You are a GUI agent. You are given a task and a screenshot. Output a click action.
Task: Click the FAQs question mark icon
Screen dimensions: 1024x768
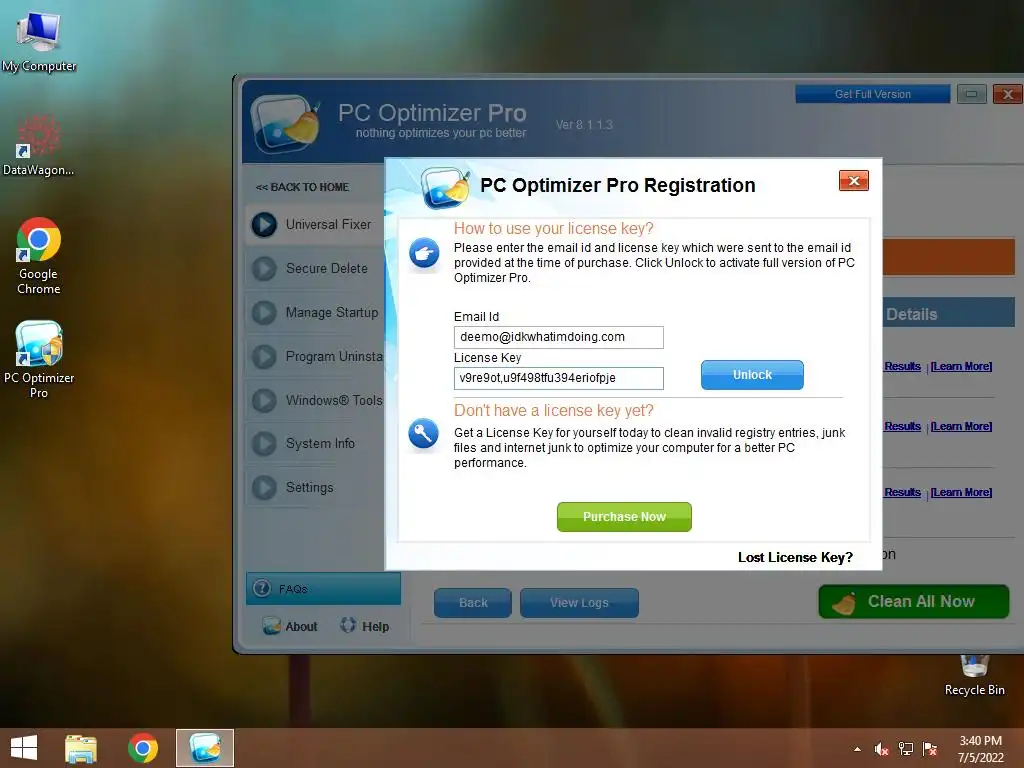[262, 588]
